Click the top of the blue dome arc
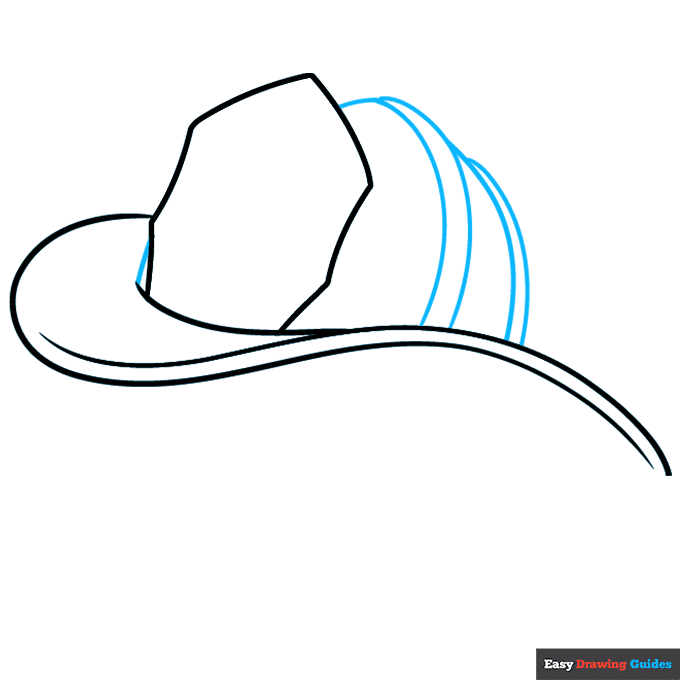The image size is (680, 680). (375, 99)
